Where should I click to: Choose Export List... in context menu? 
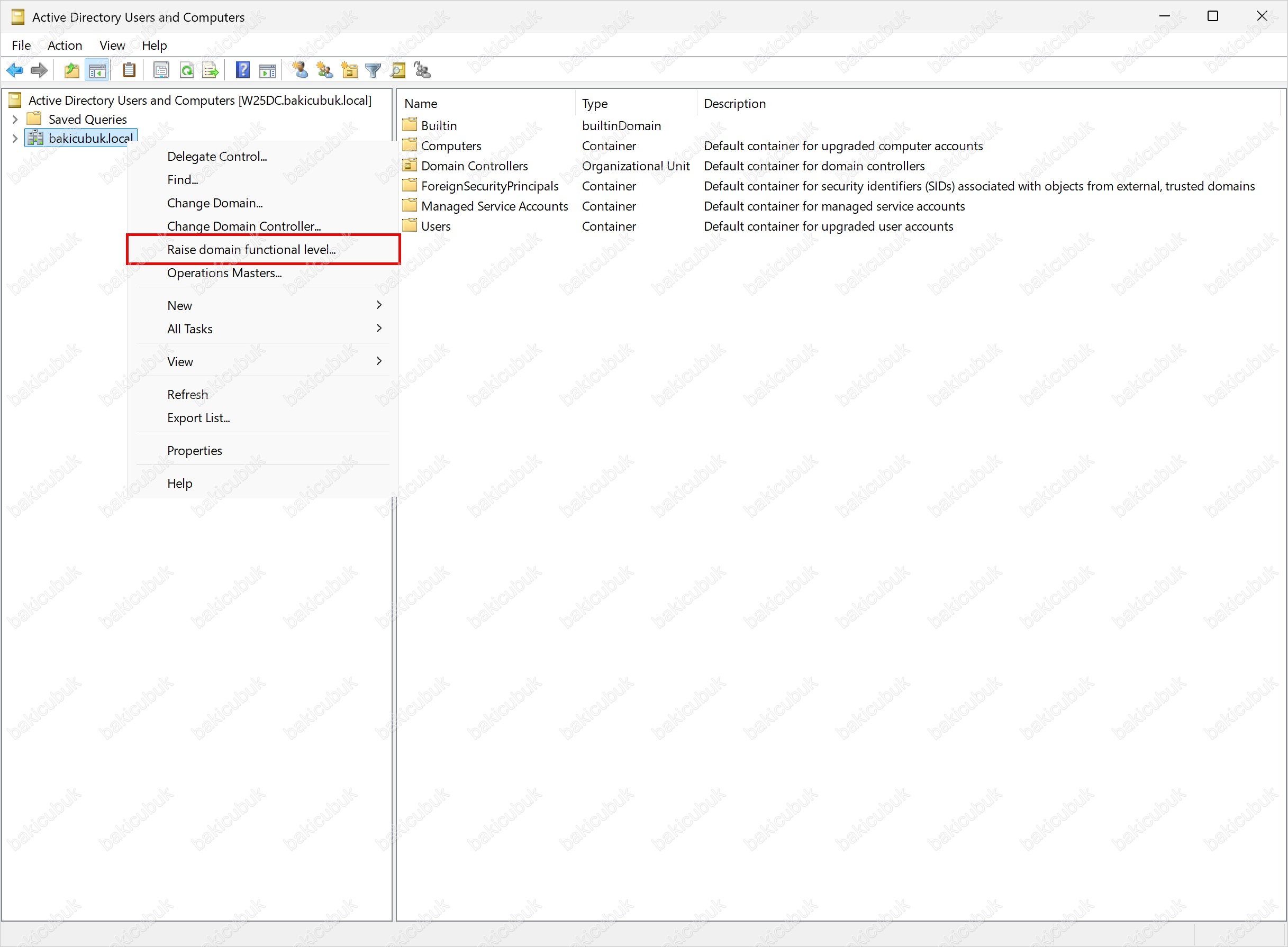263,418
